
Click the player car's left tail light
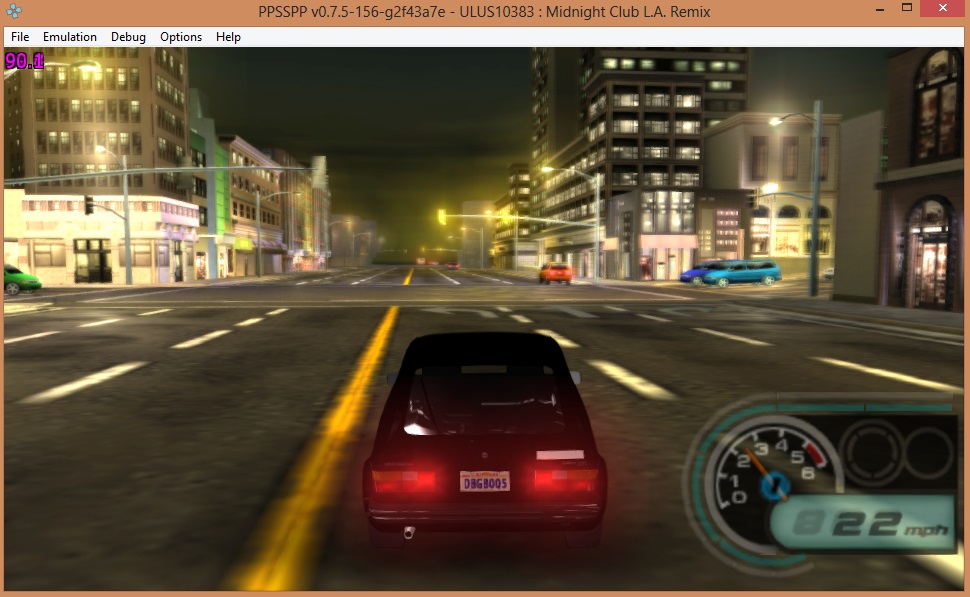(405, 481)
